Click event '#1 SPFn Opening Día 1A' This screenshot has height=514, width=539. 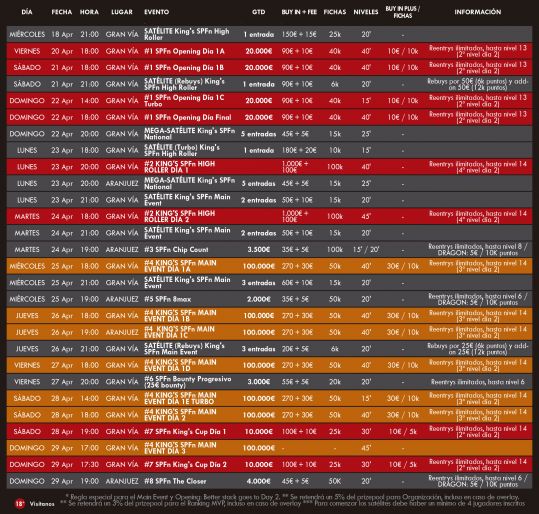tap(184, 51)
